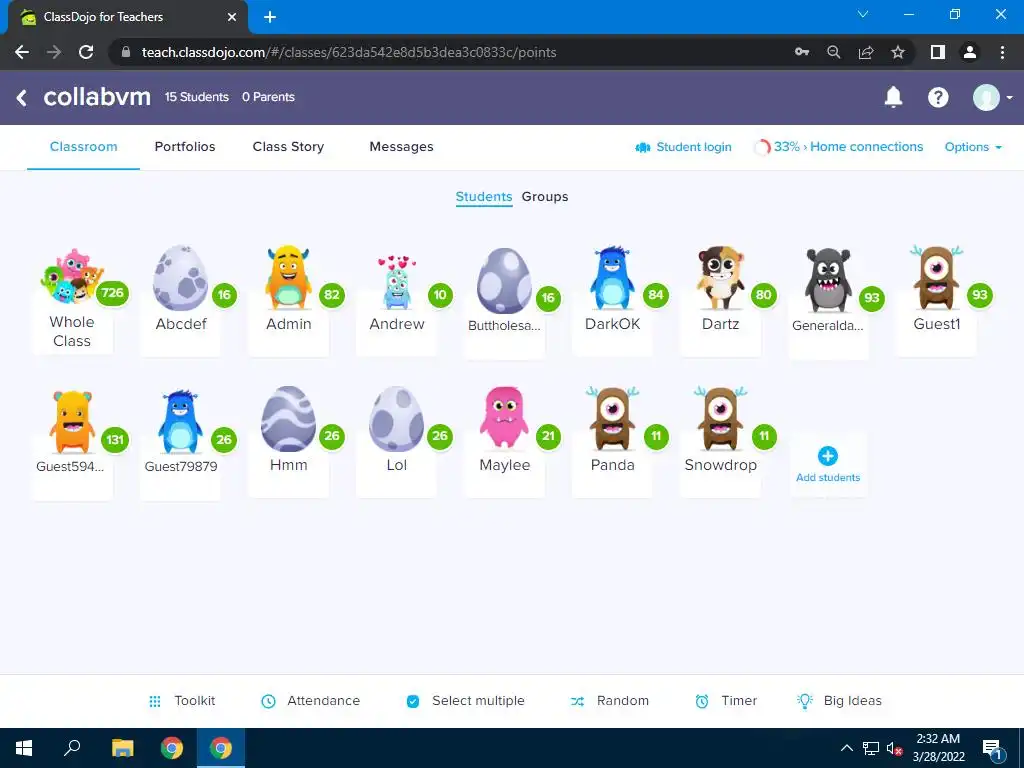Switch to the Classroom tab
This screenshot has width=1024, height=768.
(84, 147)
